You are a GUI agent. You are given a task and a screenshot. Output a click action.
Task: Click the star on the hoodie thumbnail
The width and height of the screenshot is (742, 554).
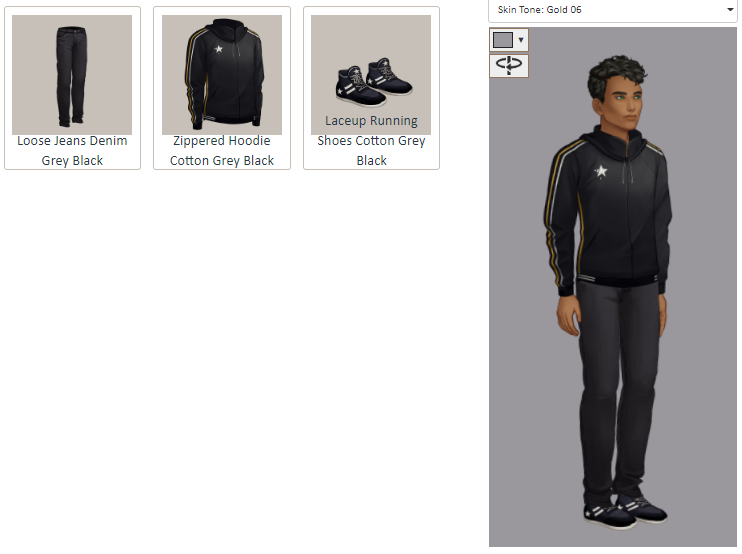(218, 49)
